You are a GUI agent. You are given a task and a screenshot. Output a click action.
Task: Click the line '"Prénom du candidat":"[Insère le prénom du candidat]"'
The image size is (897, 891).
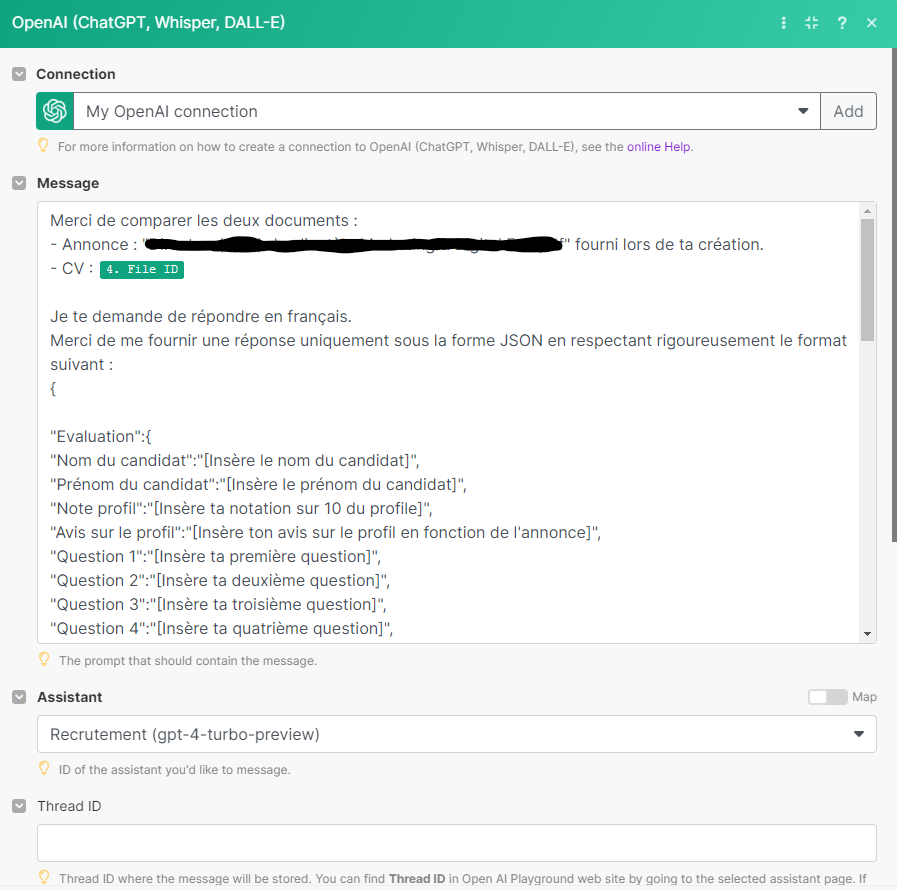pyautogui.click(x=259, y=484)
